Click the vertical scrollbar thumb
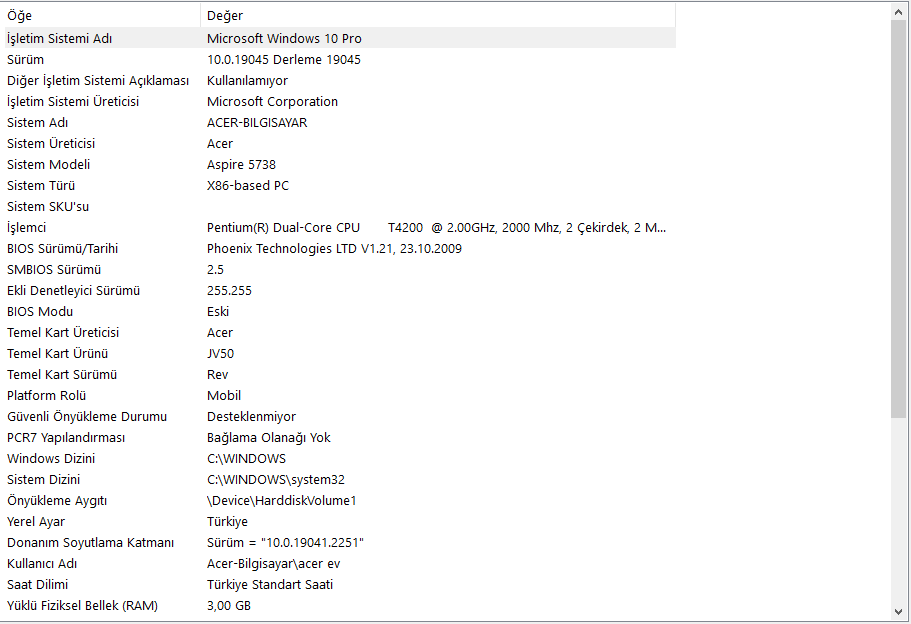 coord(899,215)
